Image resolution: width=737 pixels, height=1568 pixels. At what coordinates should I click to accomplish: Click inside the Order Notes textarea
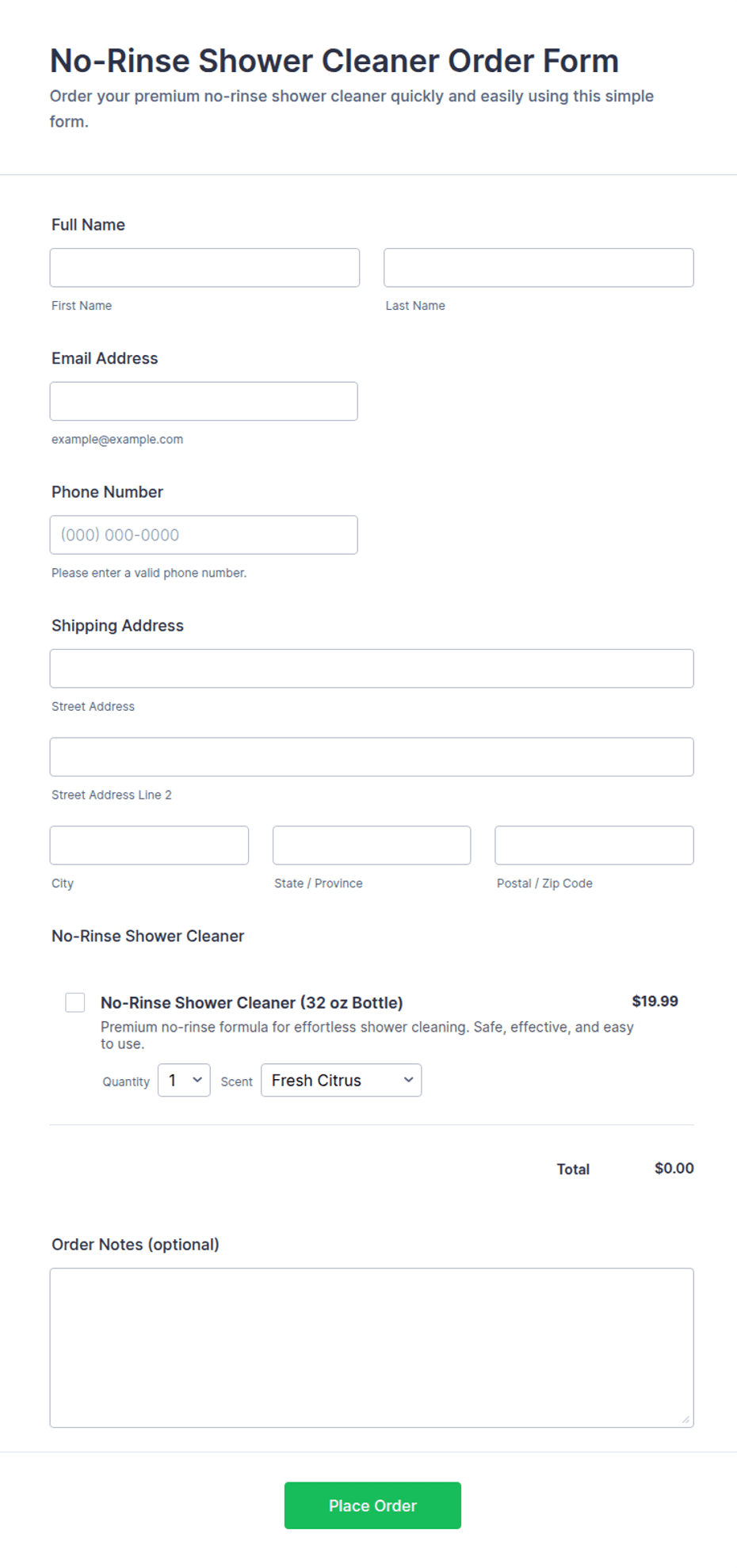click(x=372, y=1348)
